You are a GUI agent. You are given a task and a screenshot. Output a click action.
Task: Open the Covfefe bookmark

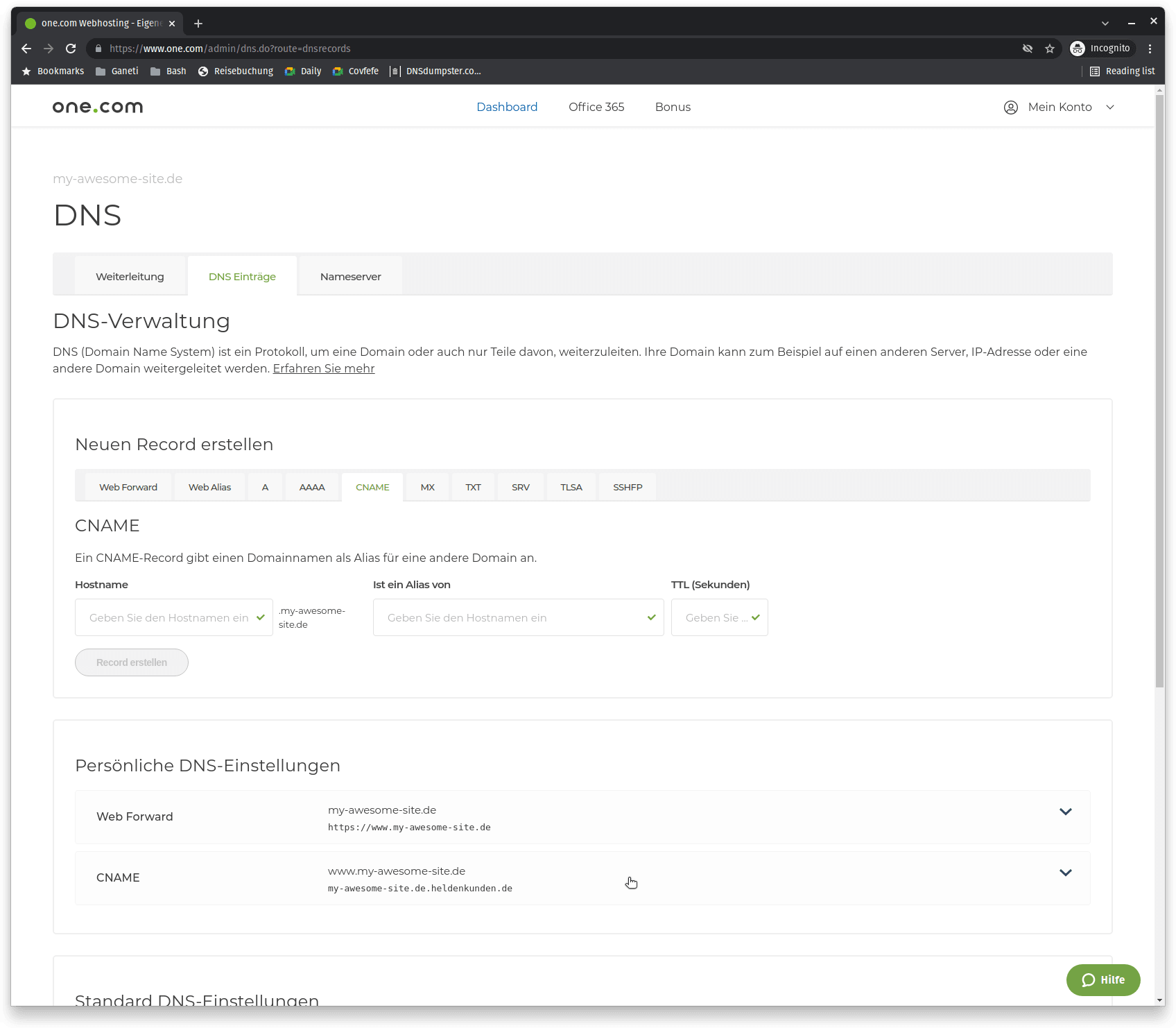point(356,71)
